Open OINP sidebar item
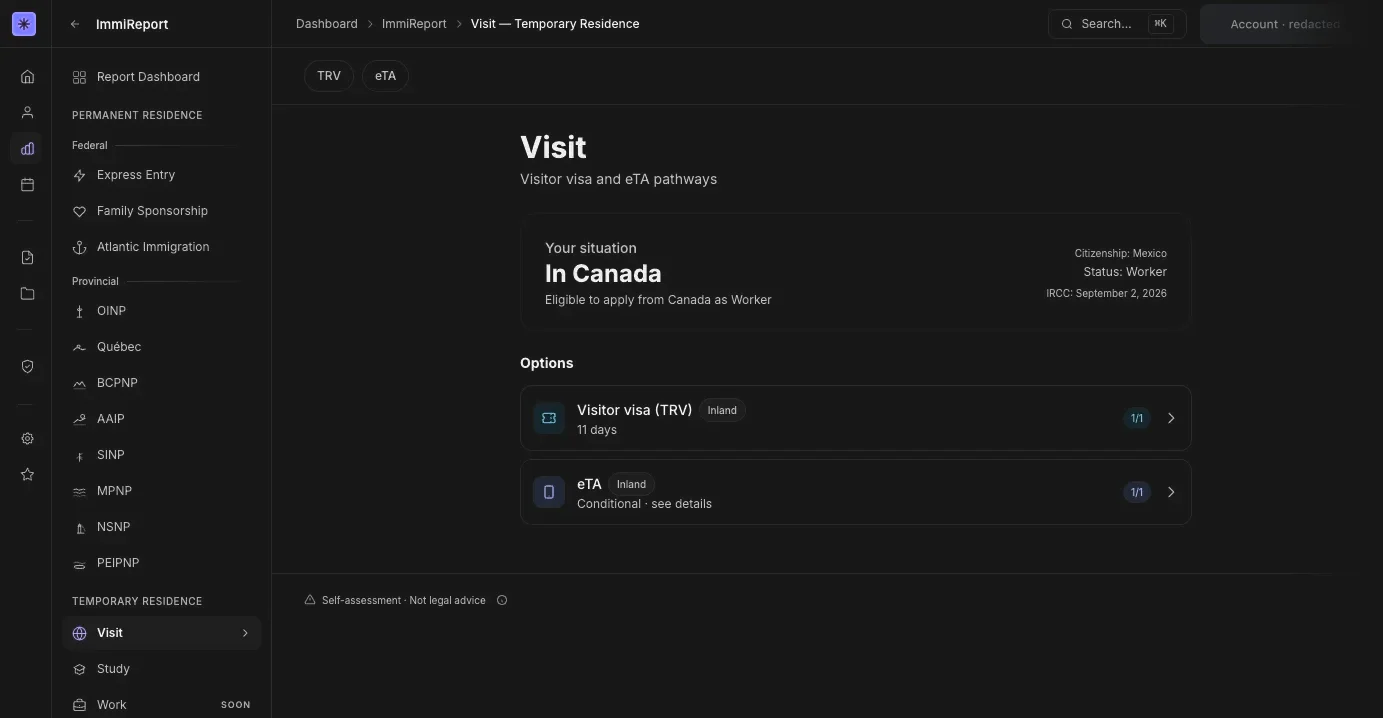 [161, 311]
